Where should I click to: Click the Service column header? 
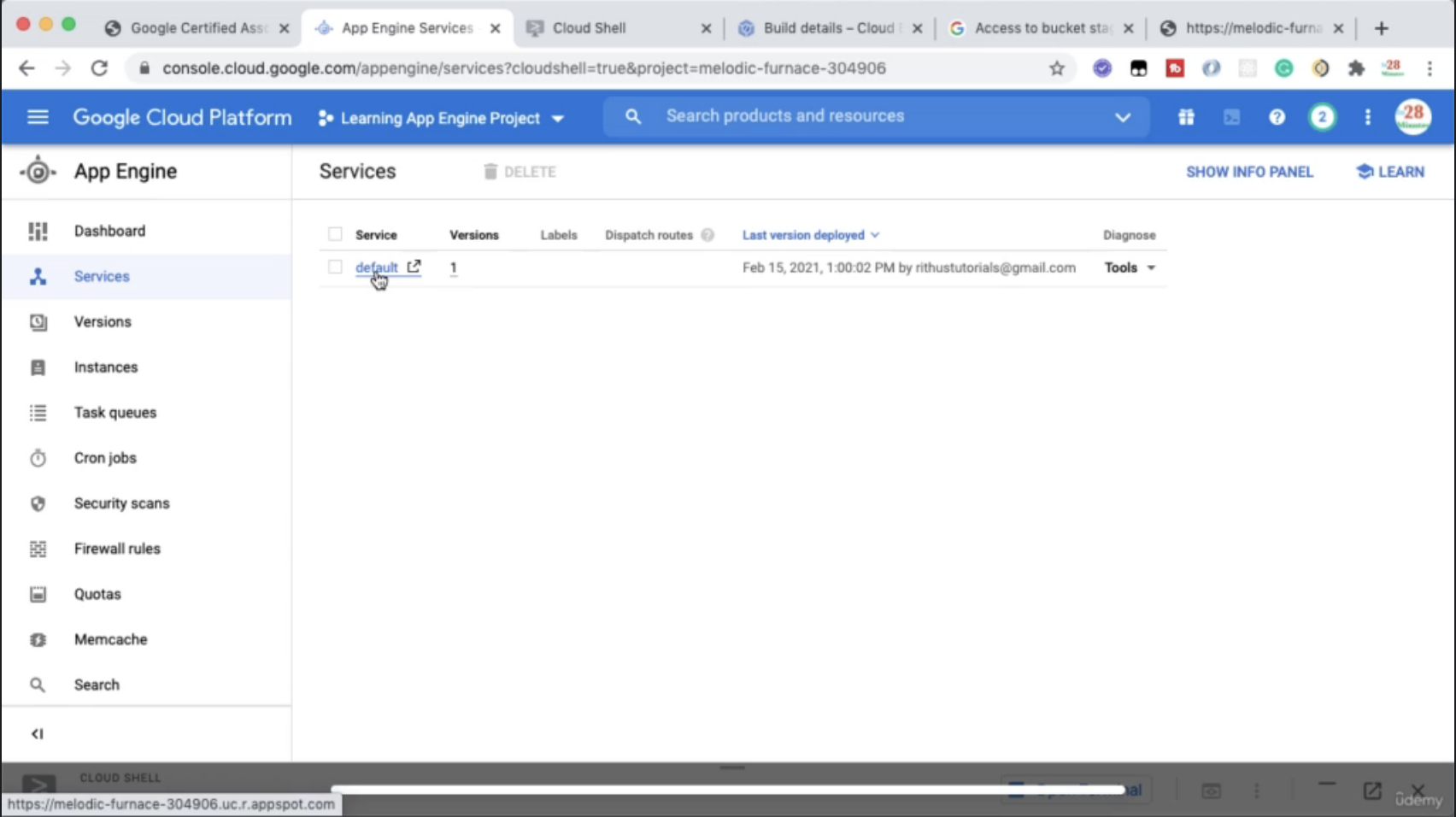click(x=376, y=235)
